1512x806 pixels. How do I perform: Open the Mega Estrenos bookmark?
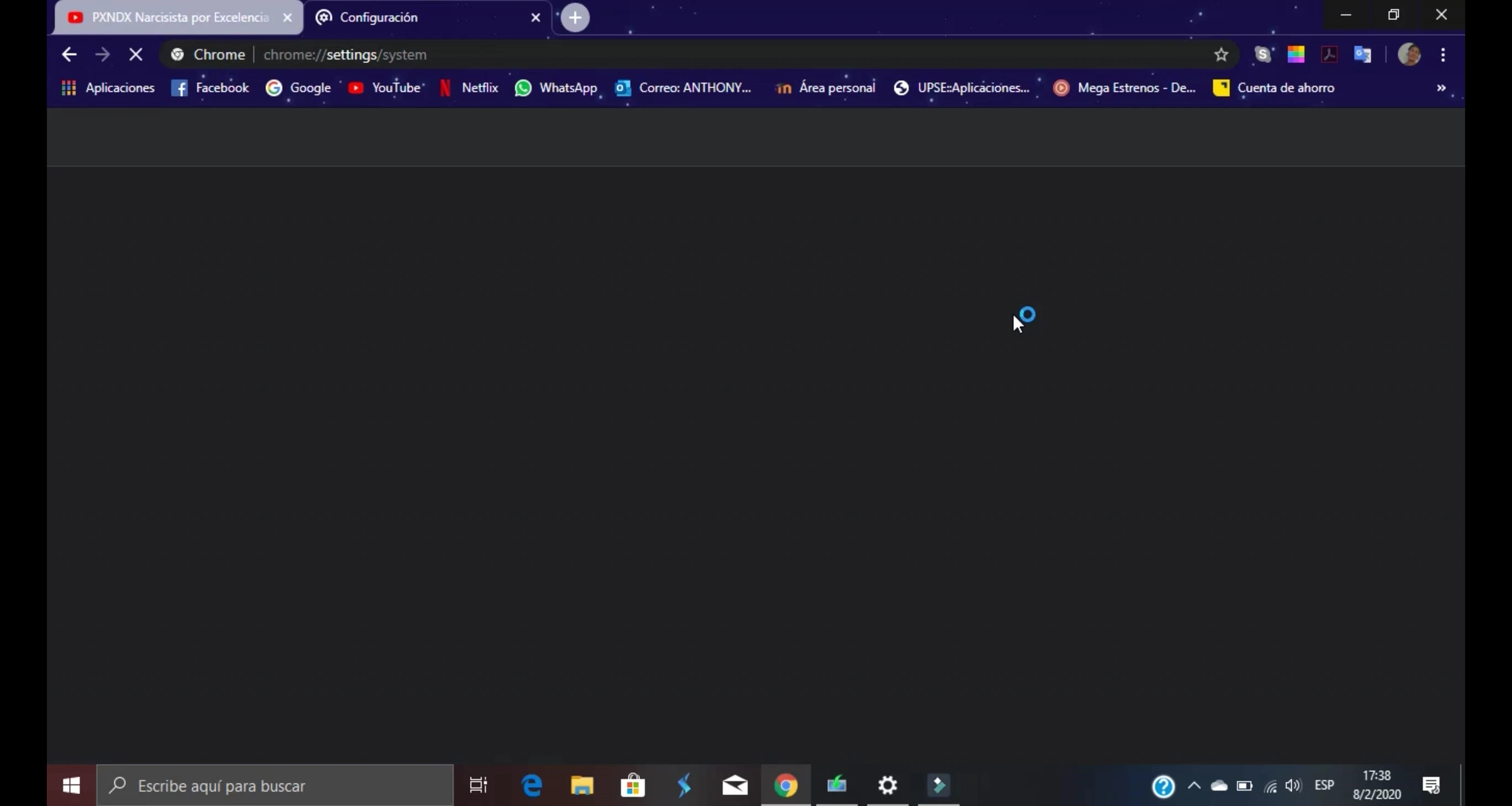coord(1123,88)
